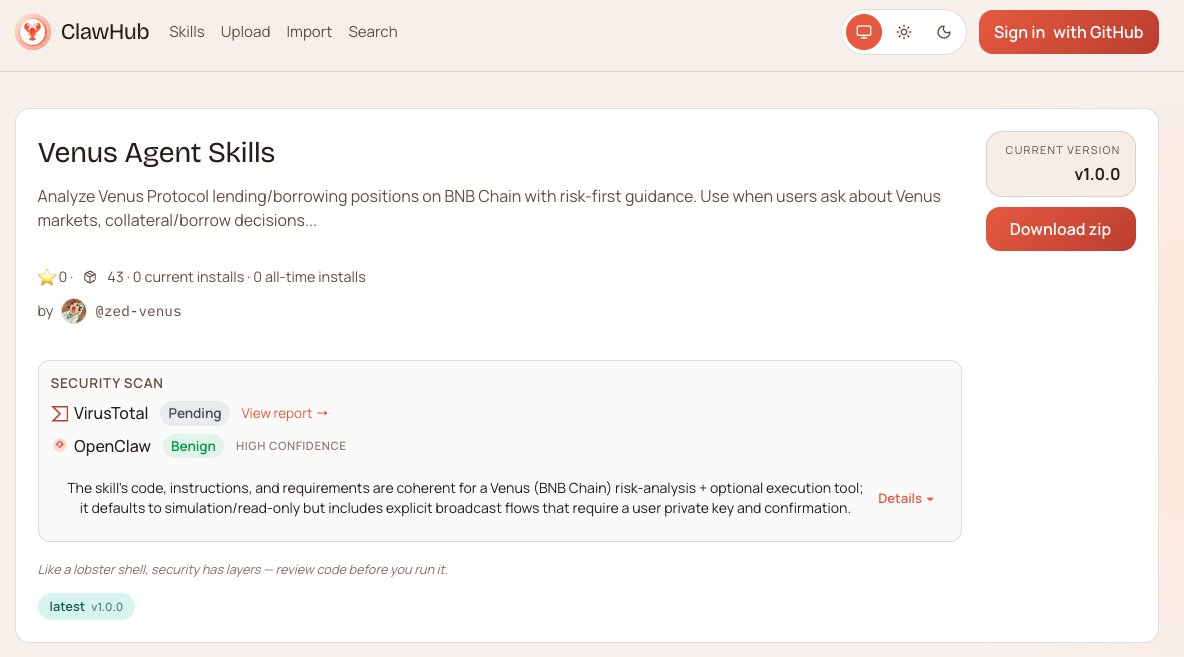Click the SECURITY SCAN heading

(106, 383)
